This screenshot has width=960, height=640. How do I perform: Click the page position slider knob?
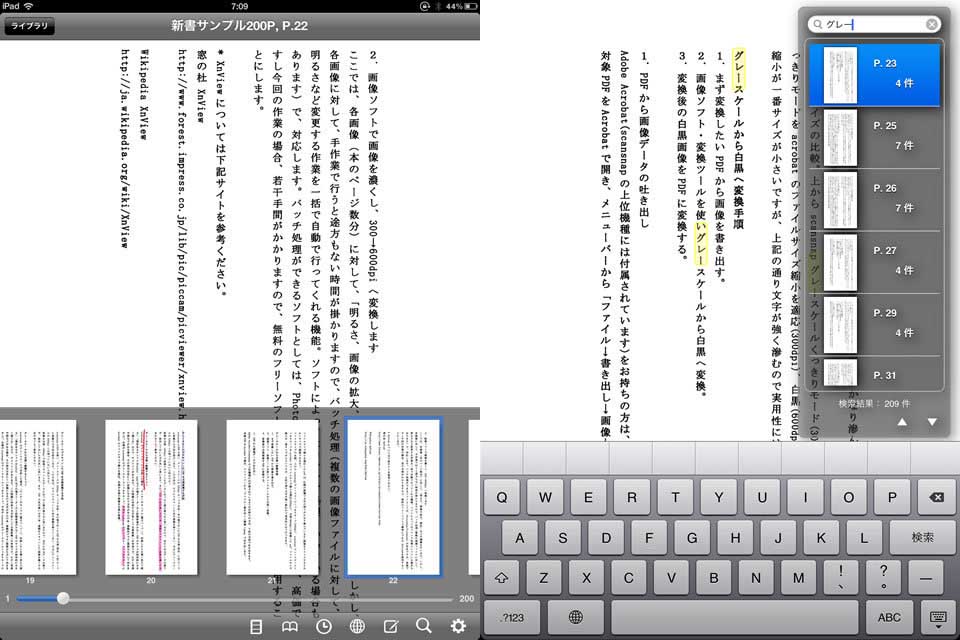(x=63, y=598)
